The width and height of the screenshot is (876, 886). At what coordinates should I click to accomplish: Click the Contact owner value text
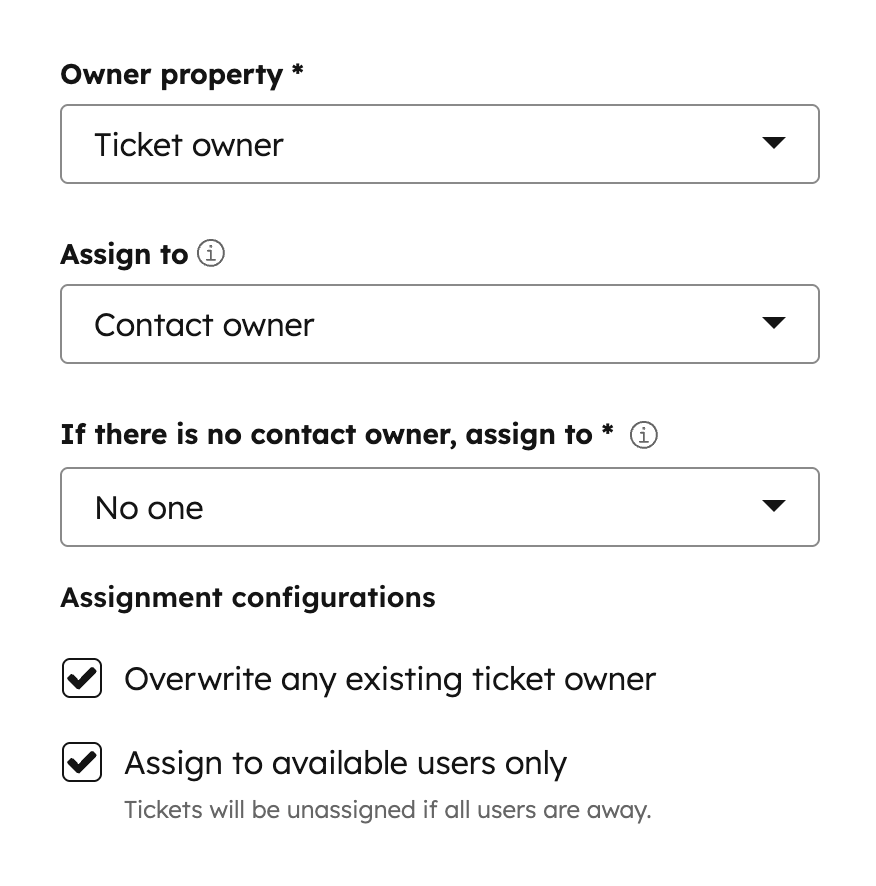pos(204,324)
